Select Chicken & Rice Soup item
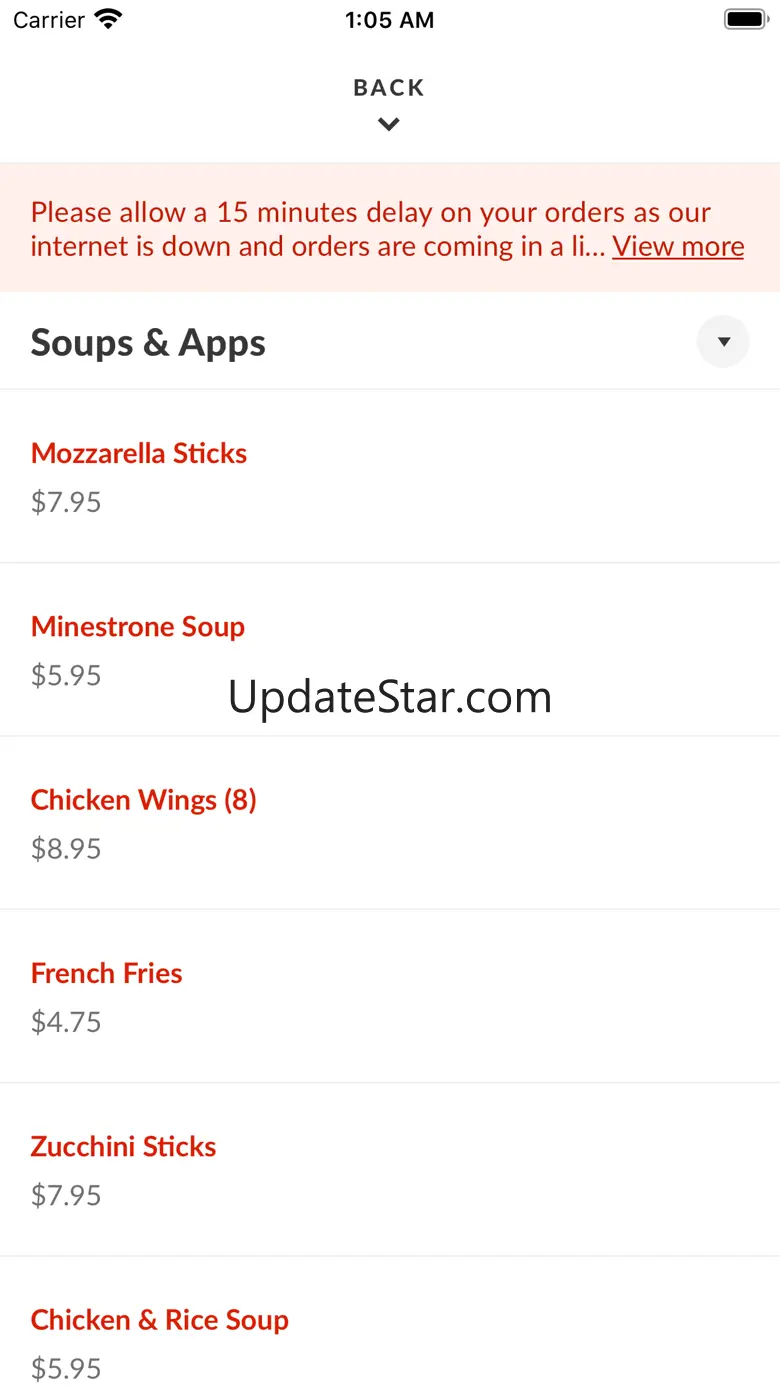This screenshot has height=1387, width=780. pos(160,1320)
